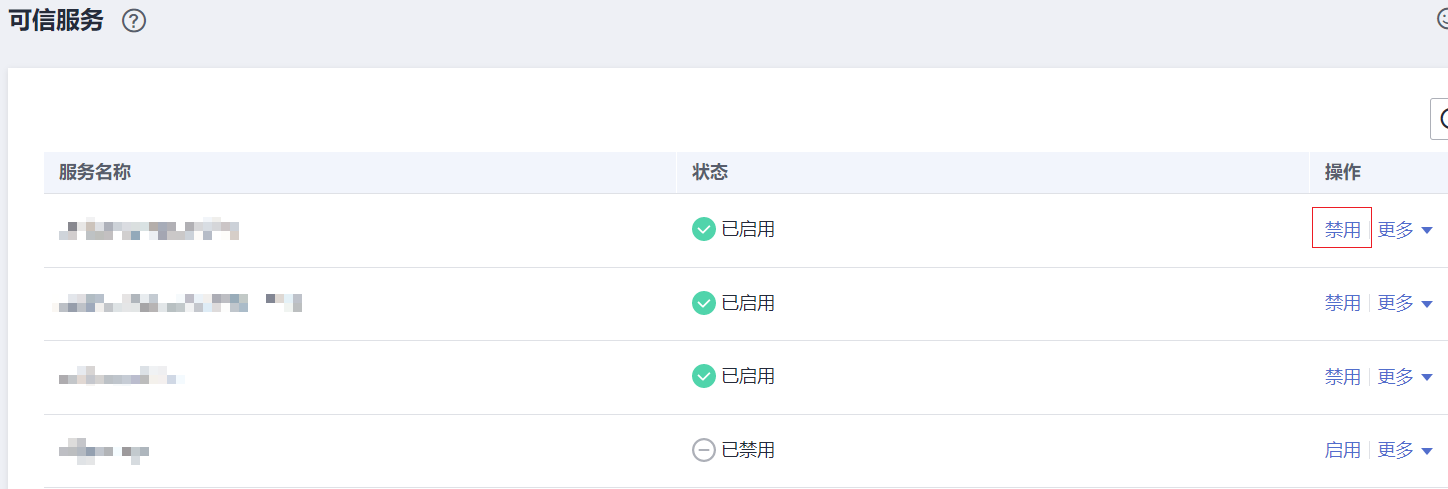
Task: Click the green enabled status icon in first row
Action: [x=704, y=230]
